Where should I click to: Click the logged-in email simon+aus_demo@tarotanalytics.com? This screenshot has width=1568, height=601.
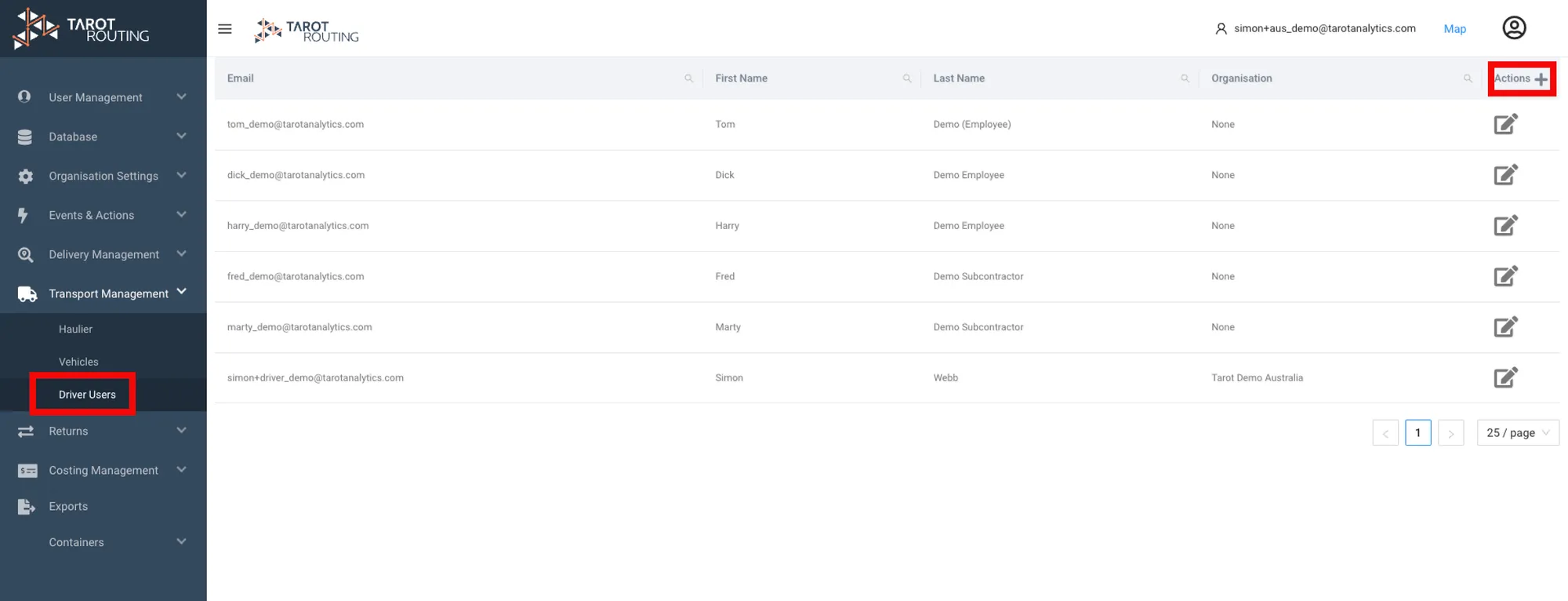click(x=1324, y=28)
